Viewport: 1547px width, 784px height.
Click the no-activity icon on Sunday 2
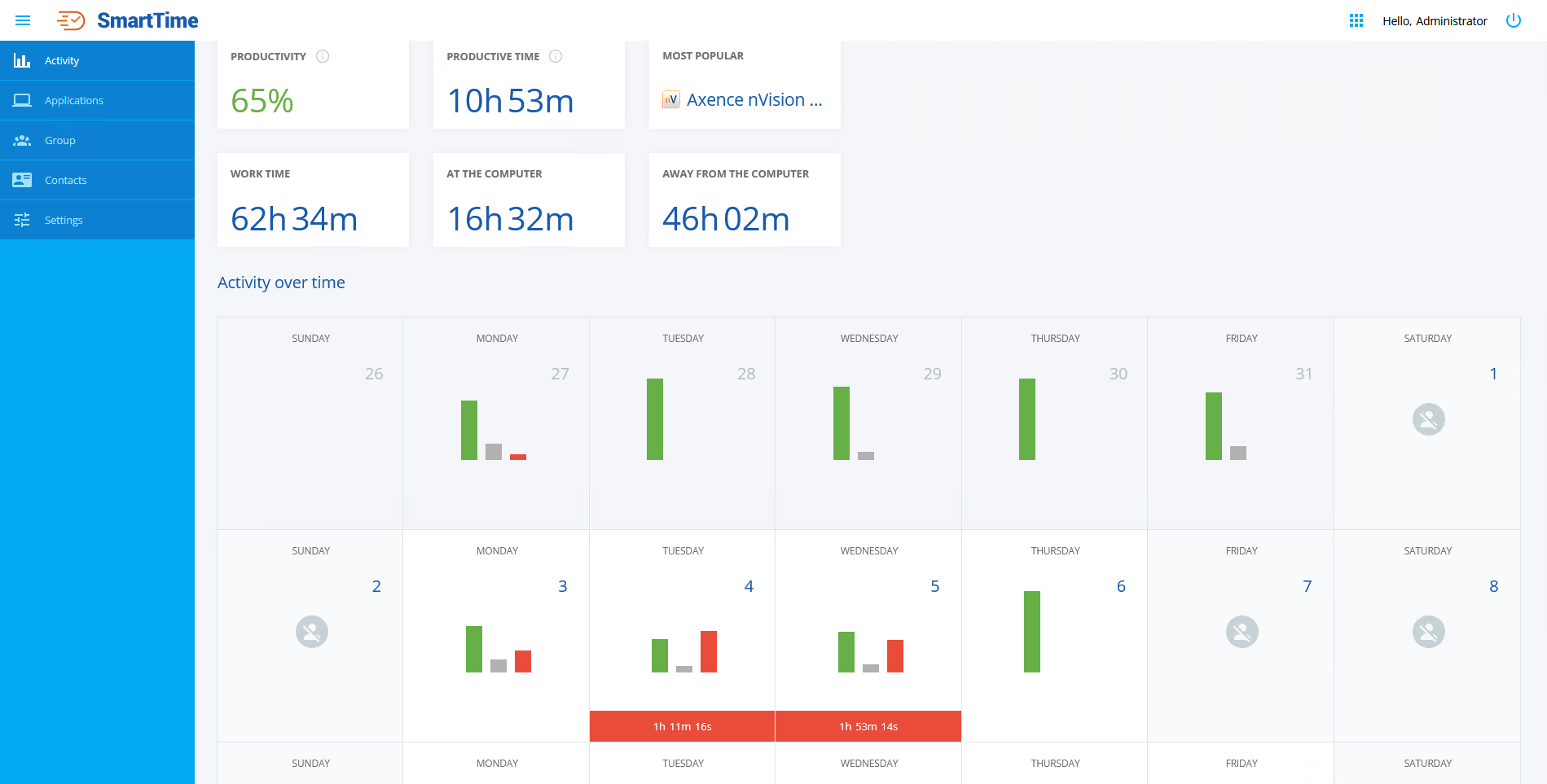coord(311,632)
